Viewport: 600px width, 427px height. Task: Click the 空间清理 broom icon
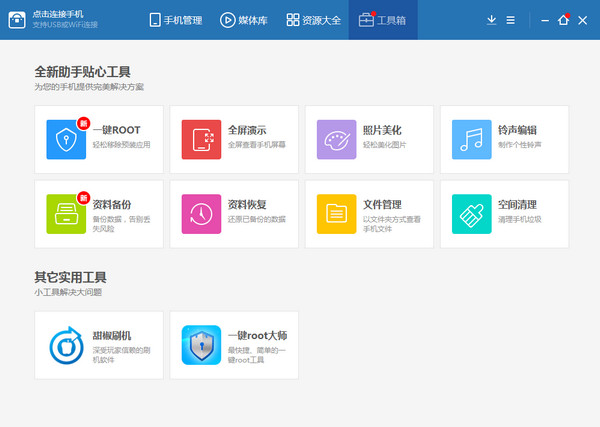[x=472, y=213]
